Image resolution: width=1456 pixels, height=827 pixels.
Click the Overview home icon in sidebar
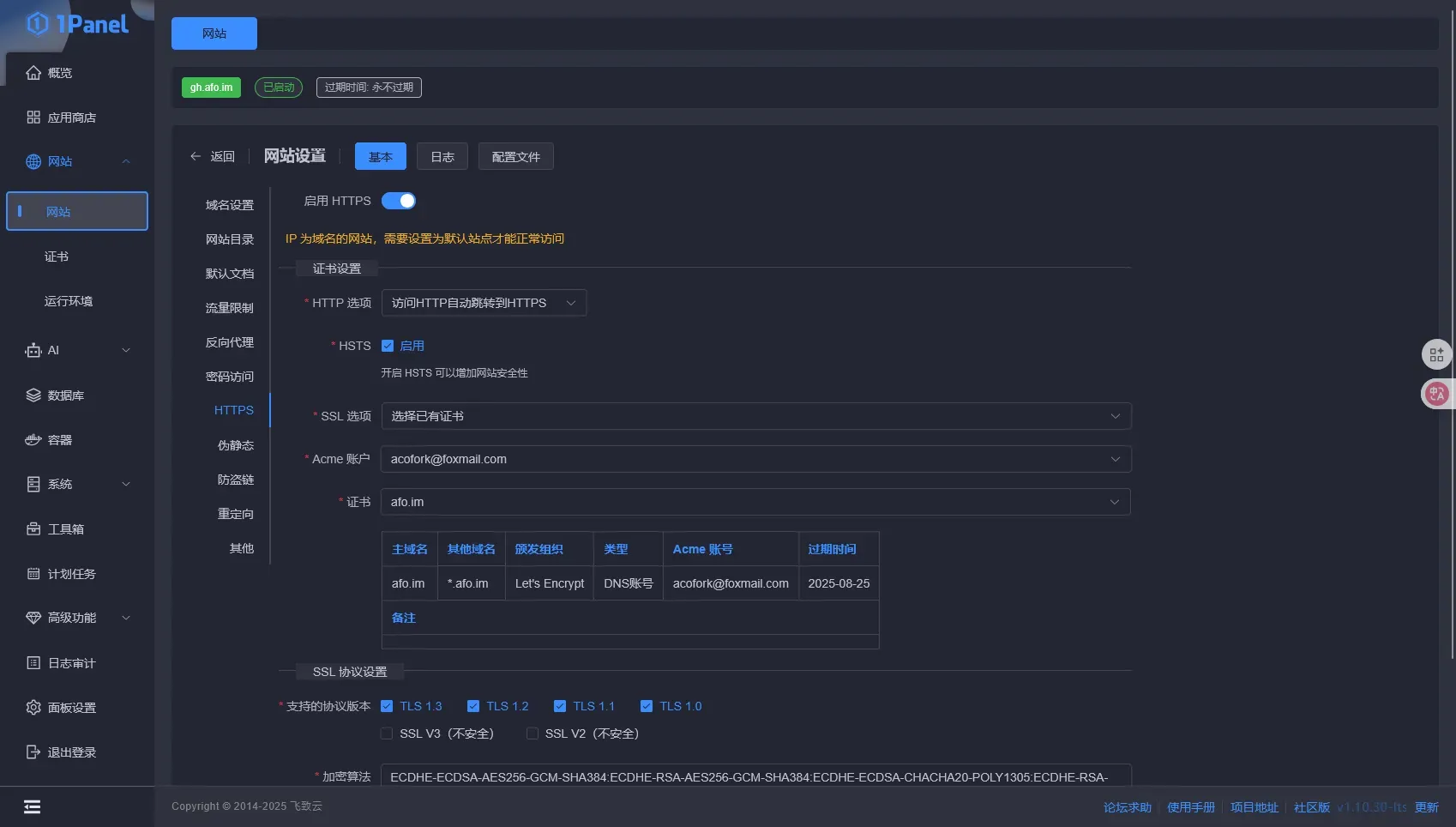(33, 73)
